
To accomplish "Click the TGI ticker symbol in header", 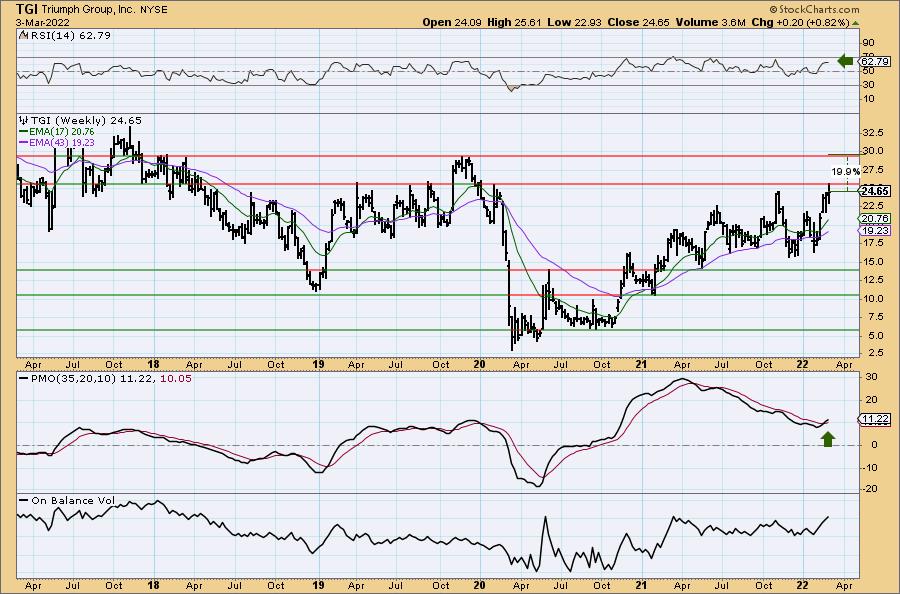I will point(26,9).
